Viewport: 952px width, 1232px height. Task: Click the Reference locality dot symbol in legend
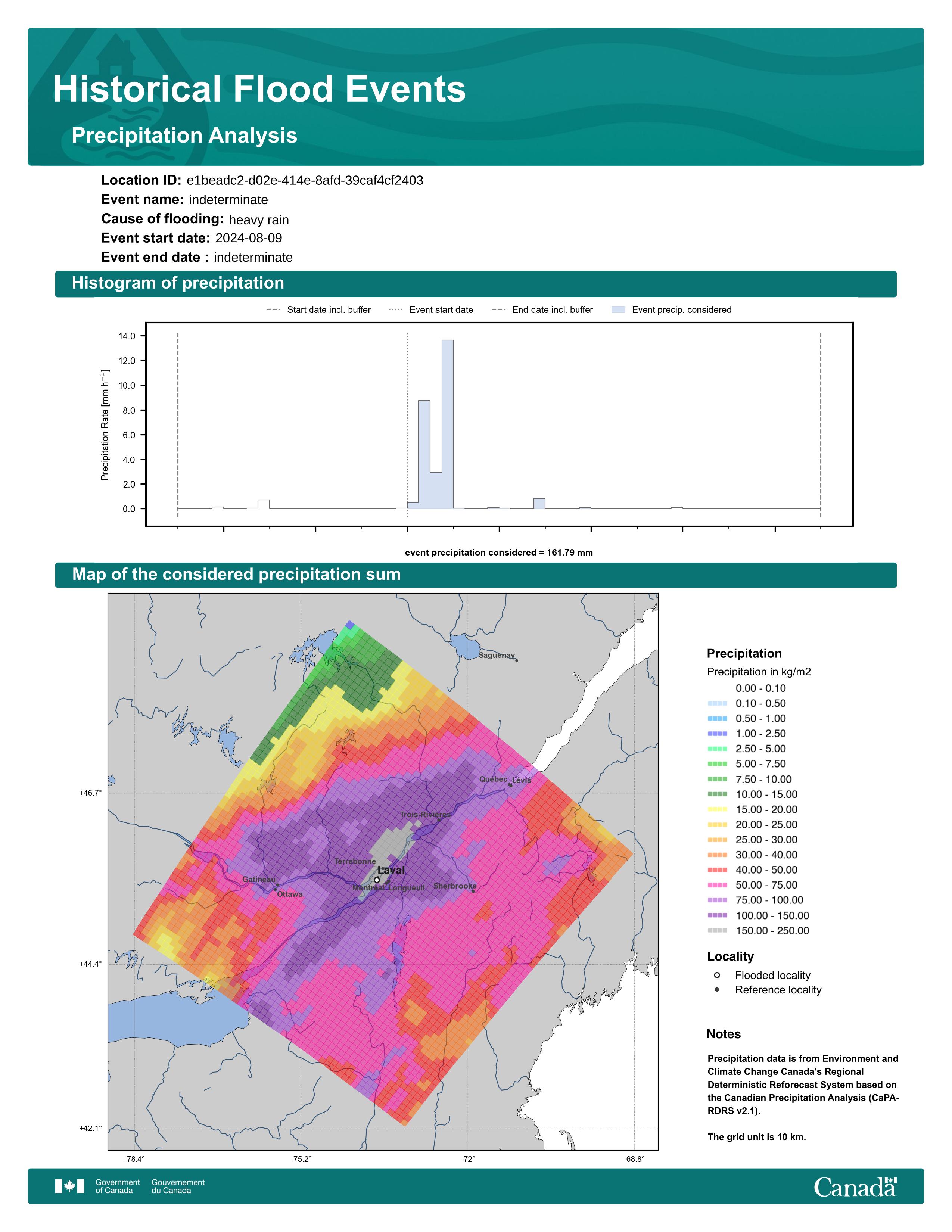717,990
